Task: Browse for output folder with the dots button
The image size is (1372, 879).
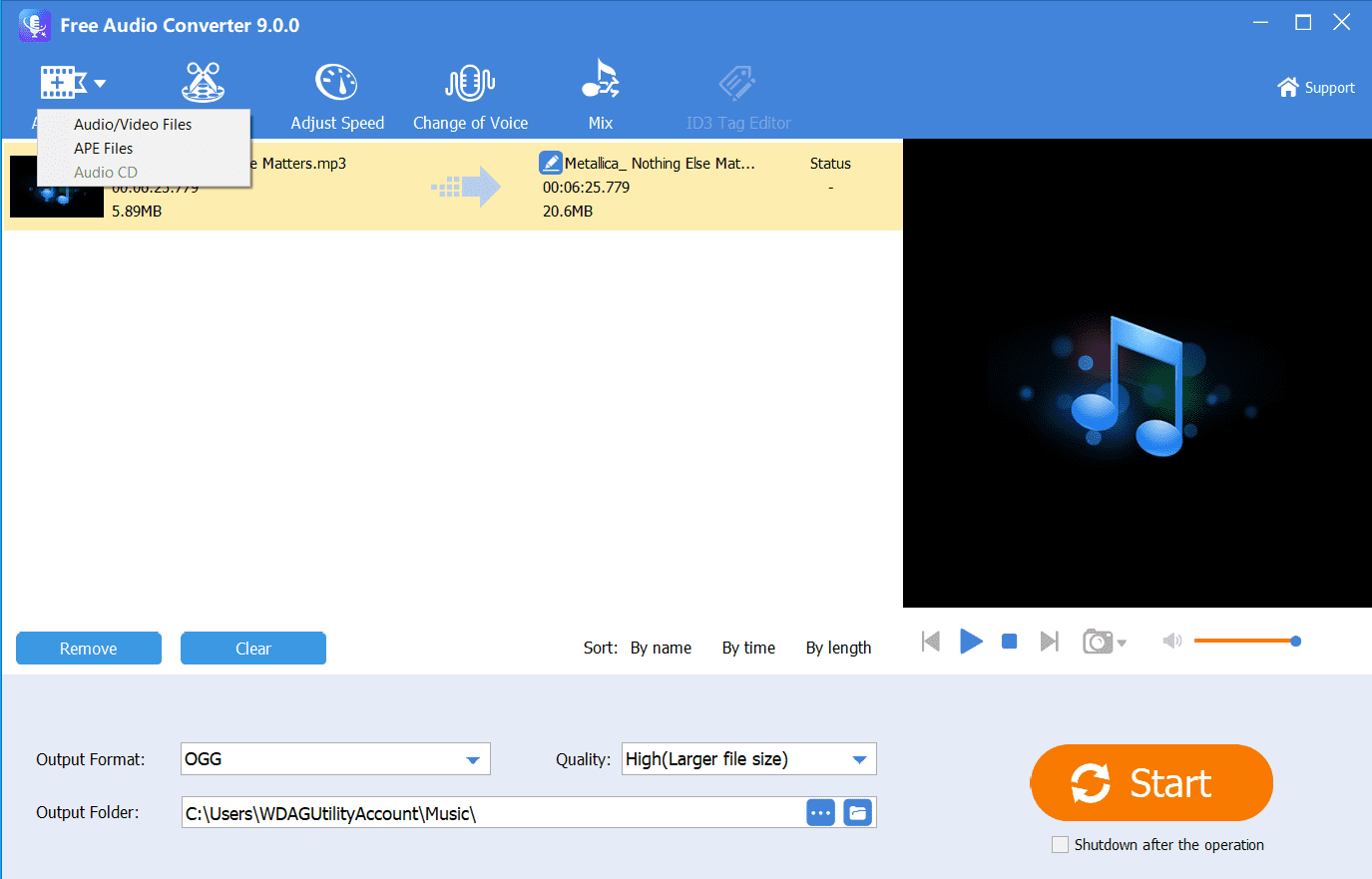Action: [x=820, y=812]
